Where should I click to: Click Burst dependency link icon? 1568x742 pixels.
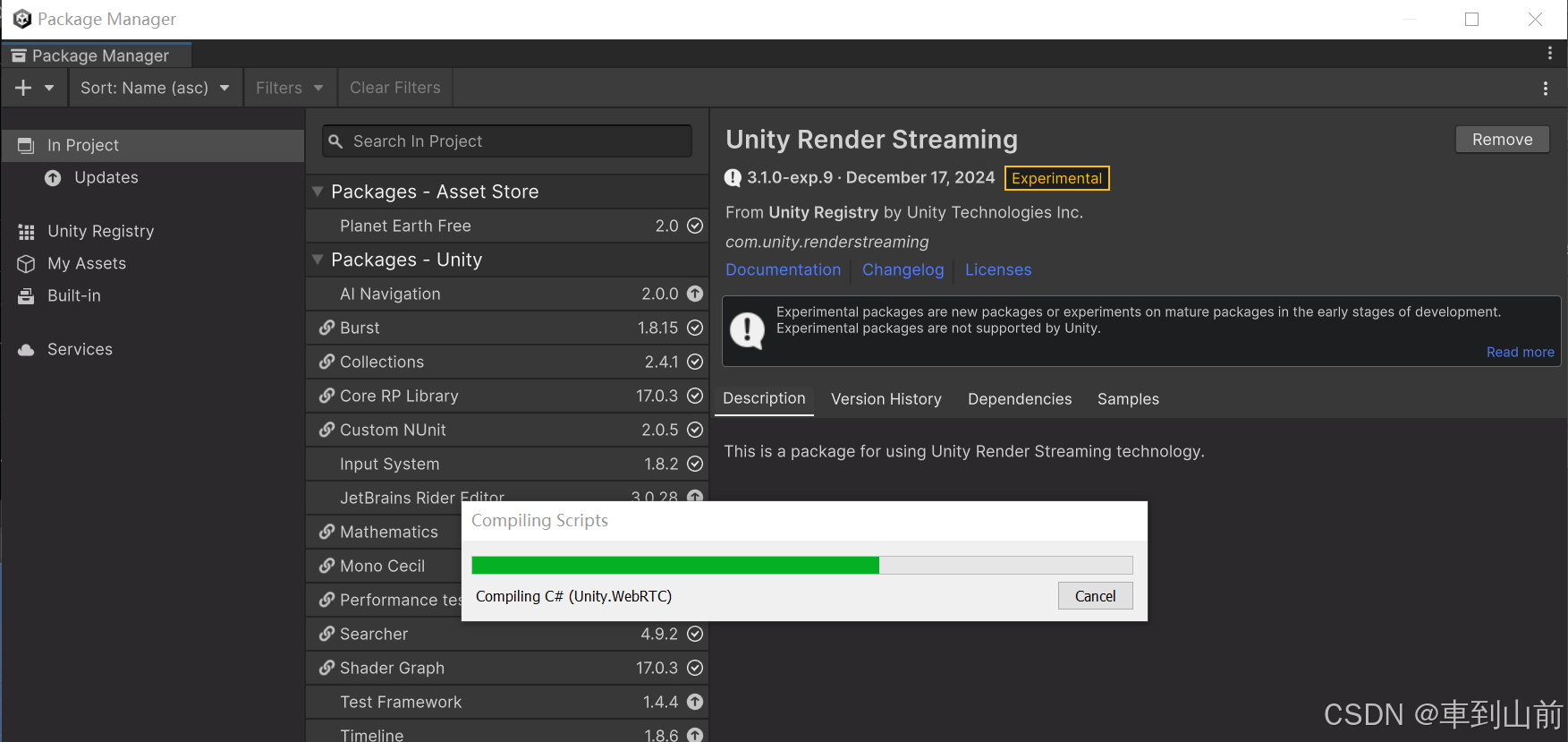326,328
